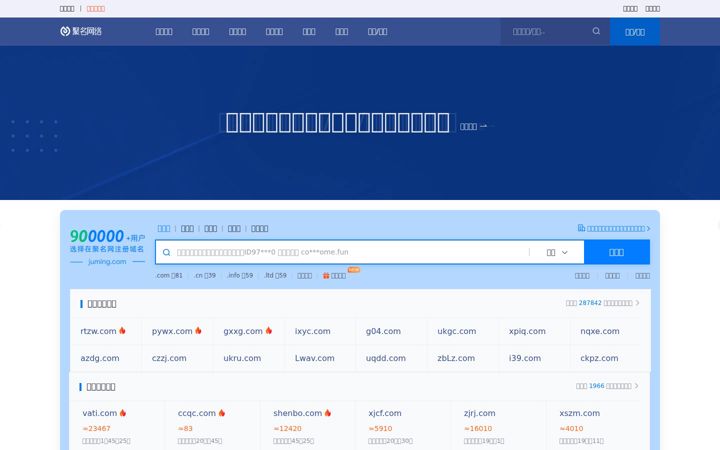Open domain zbLz.com
The image size is (720, 450).
pyautogui.click(x=456, y=358)
